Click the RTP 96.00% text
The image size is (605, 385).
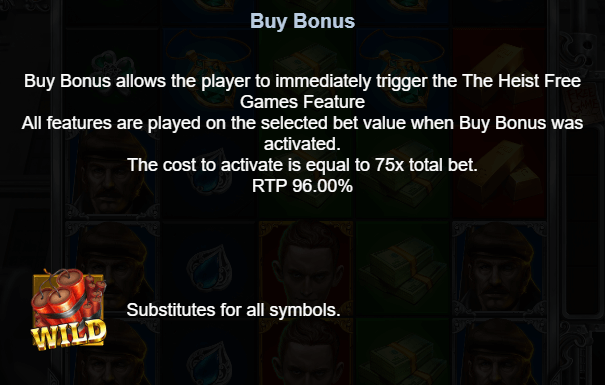click(x=302, y=186)
